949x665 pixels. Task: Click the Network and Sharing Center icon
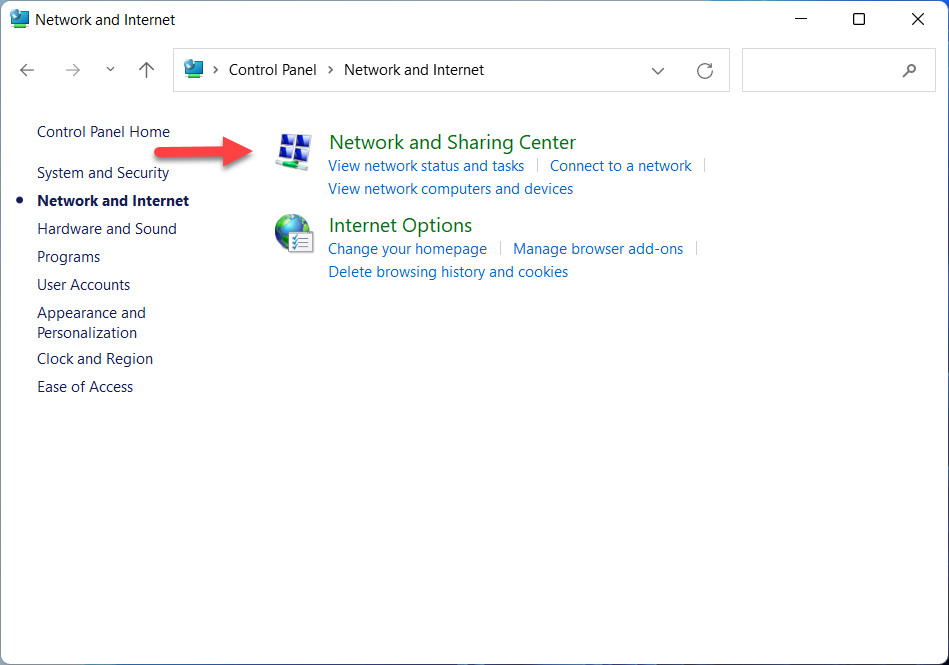[293, 152]
